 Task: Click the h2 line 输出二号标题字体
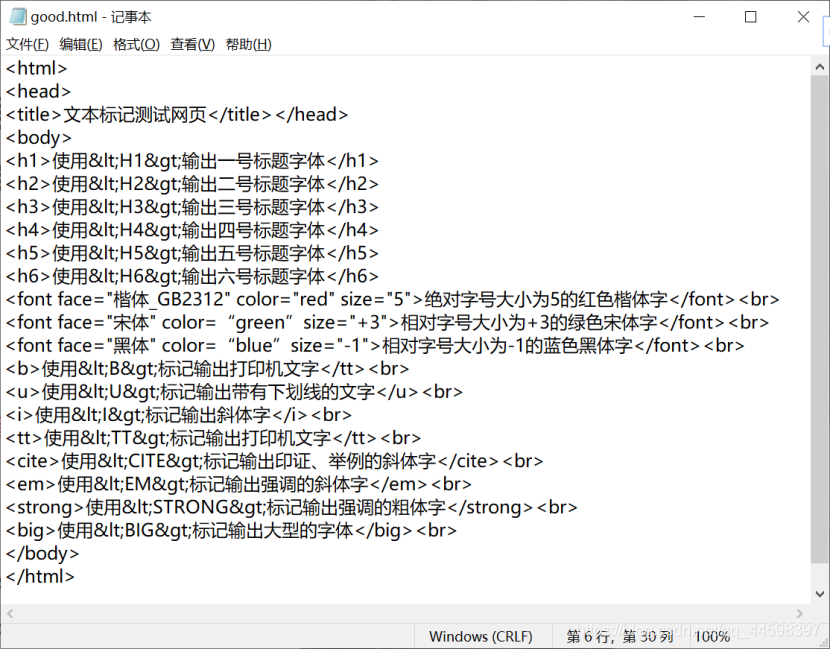192,184
